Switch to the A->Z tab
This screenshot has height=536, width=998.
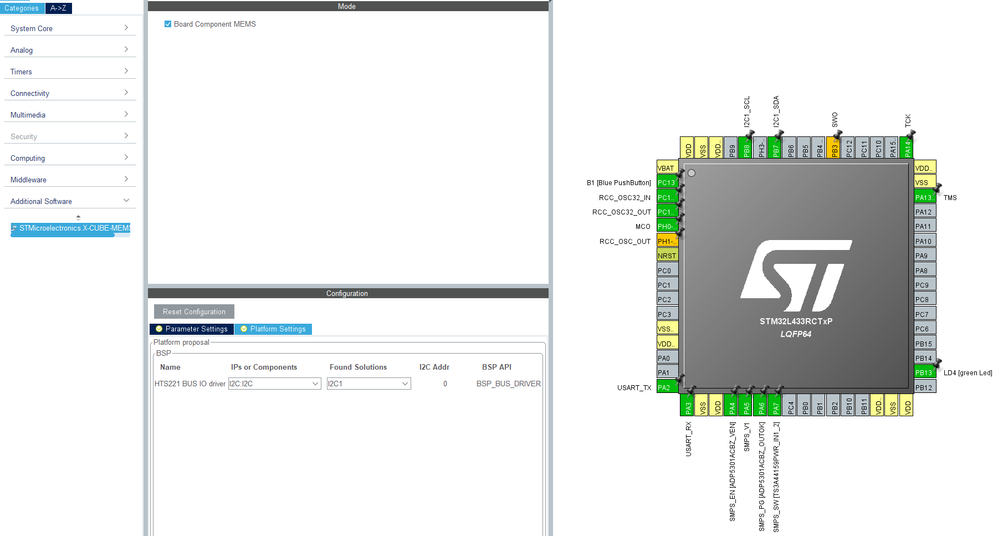point(59,8)
